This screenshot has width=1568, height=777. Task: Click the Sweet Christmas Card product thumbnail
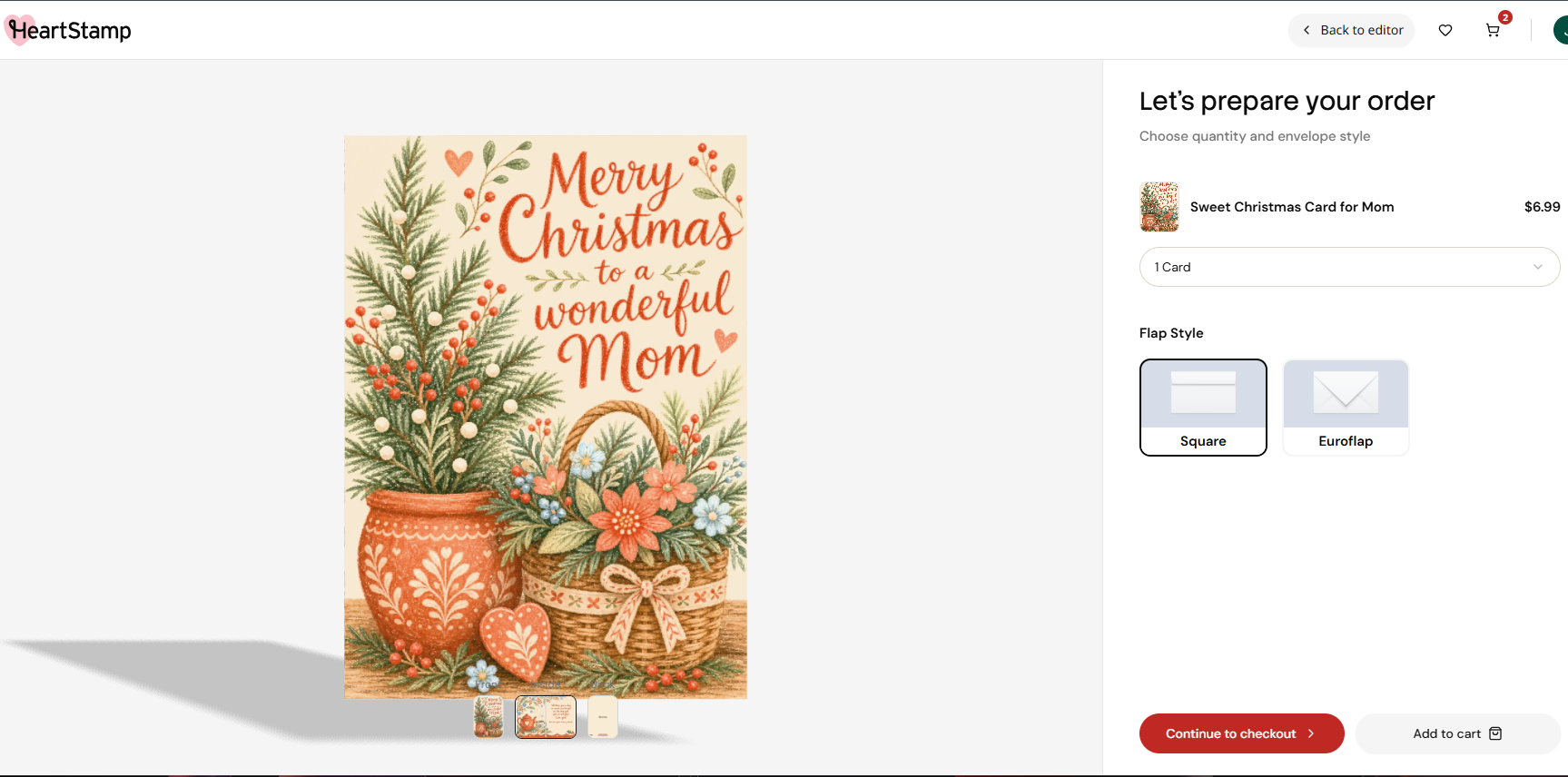coord(1159,207)
